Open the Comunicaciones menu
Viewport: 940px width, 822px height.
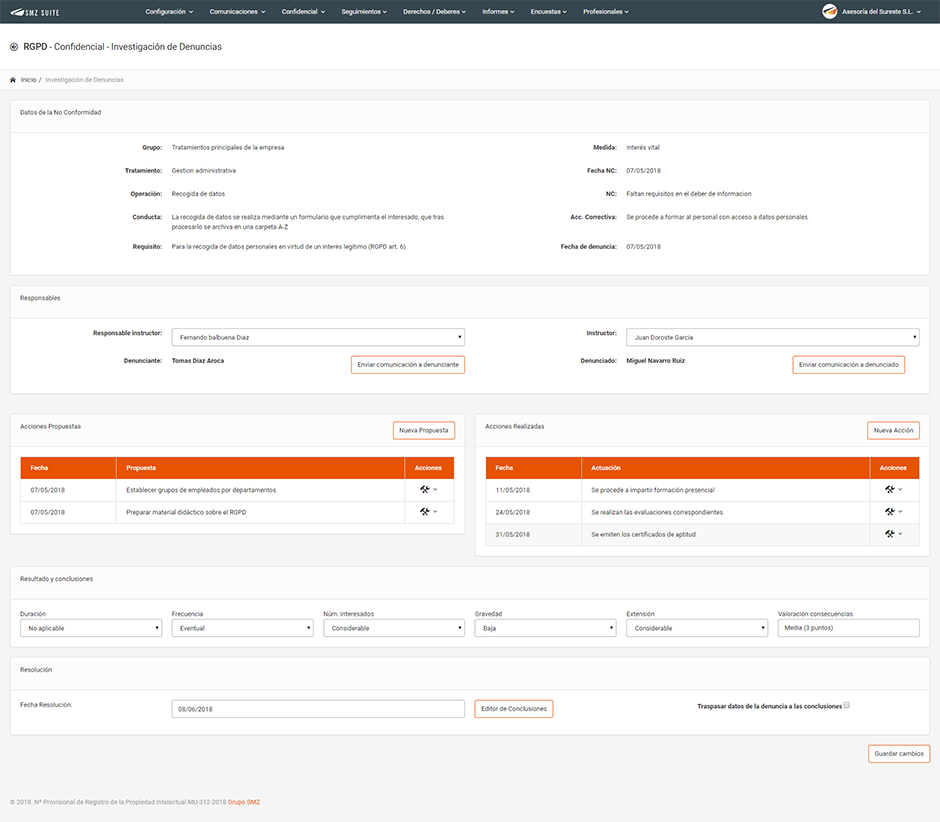pyautogui.click(x=237, y=11)
